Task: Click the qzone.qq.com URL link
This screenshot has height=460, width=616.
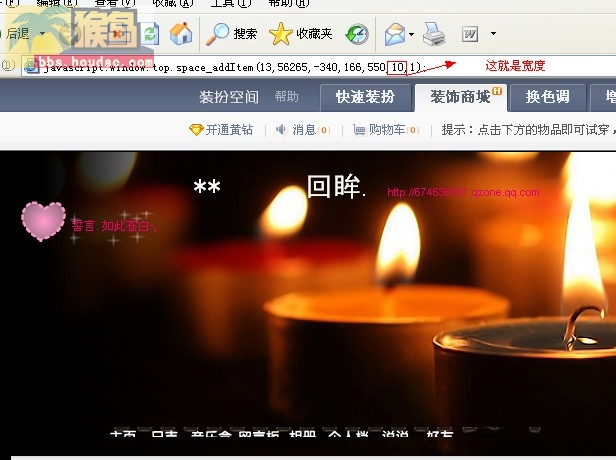Action: (x=463, y=192)
